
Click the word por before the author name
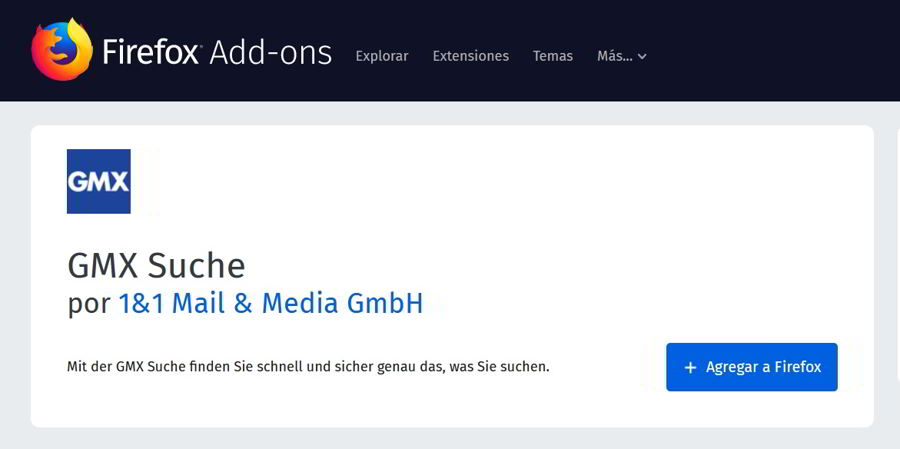click(88, 304)
